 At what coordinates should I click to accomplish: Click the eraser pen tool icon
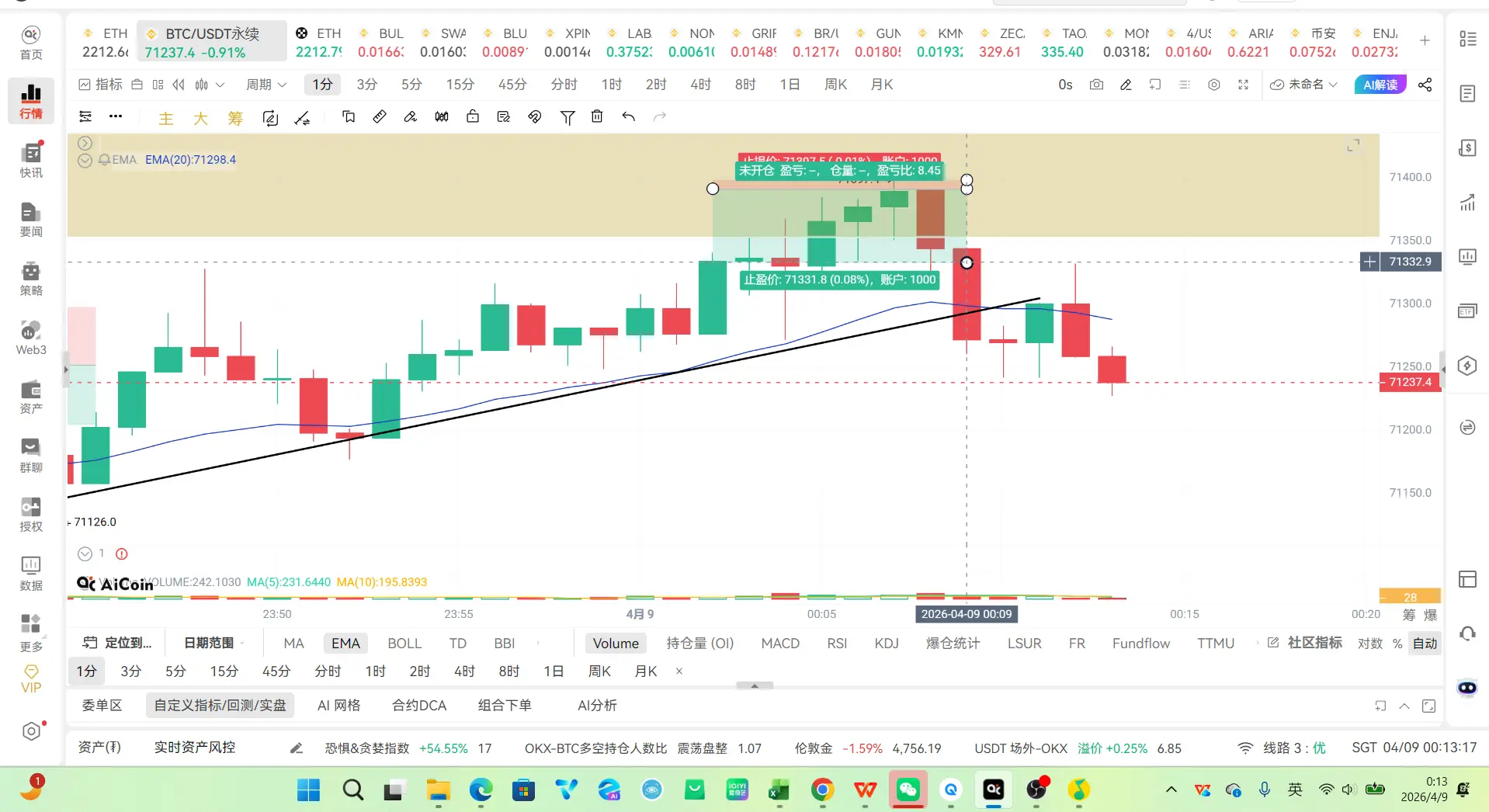411,116
